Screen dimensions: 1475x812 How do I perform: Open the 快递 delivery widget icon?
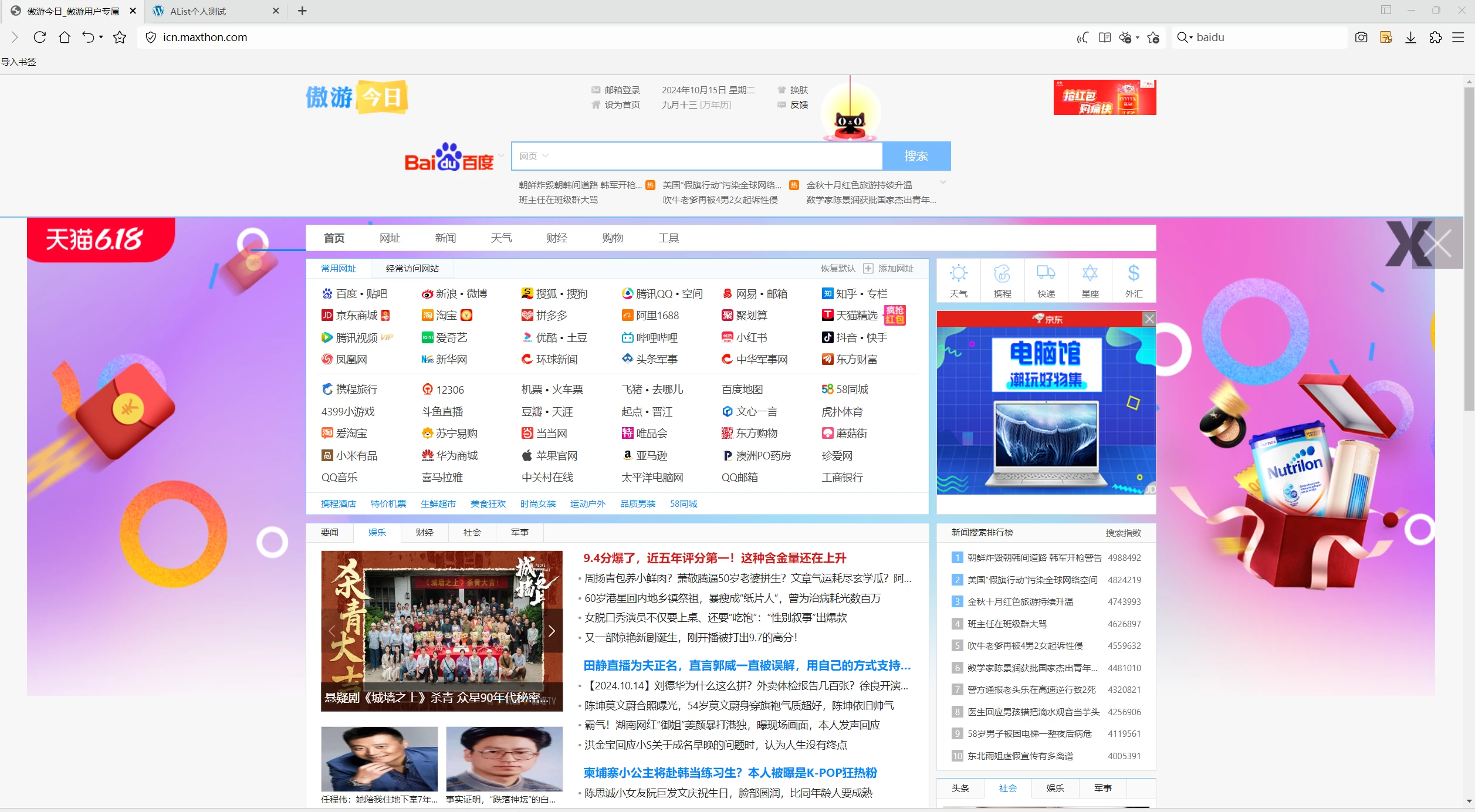(1046, 280)
